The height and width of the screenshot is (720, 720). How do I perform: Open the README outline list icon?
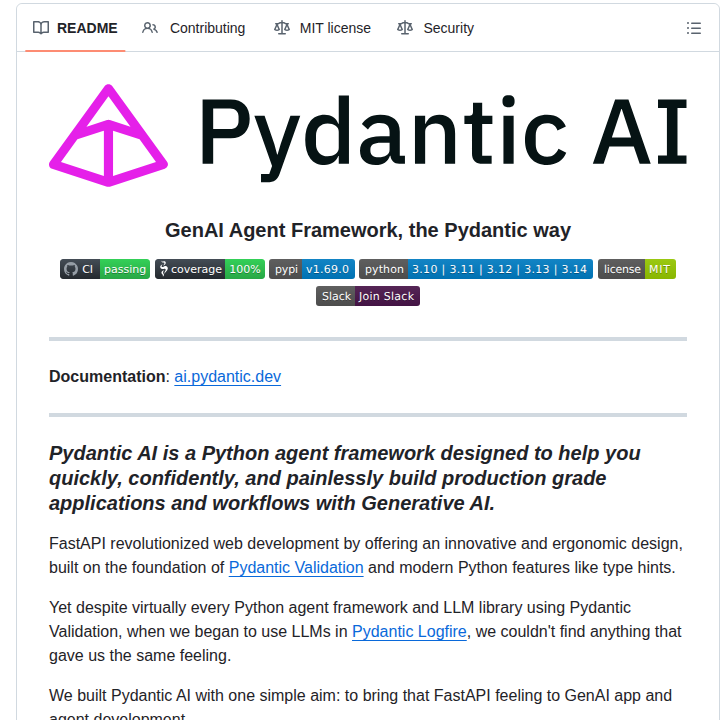[693, 28]
